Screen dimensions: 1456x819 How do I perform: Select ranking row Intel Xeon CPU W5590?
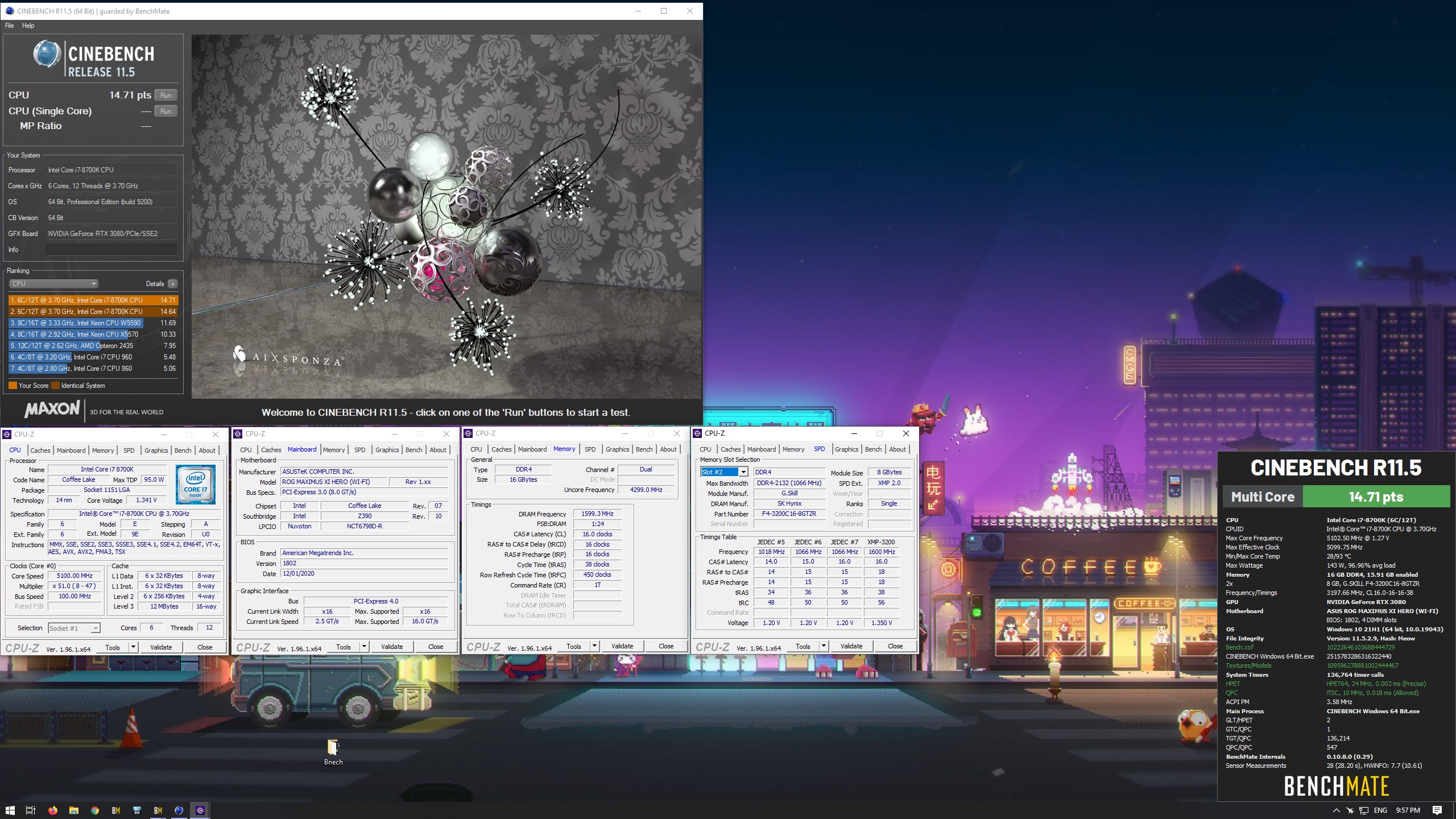coord(93,323)
